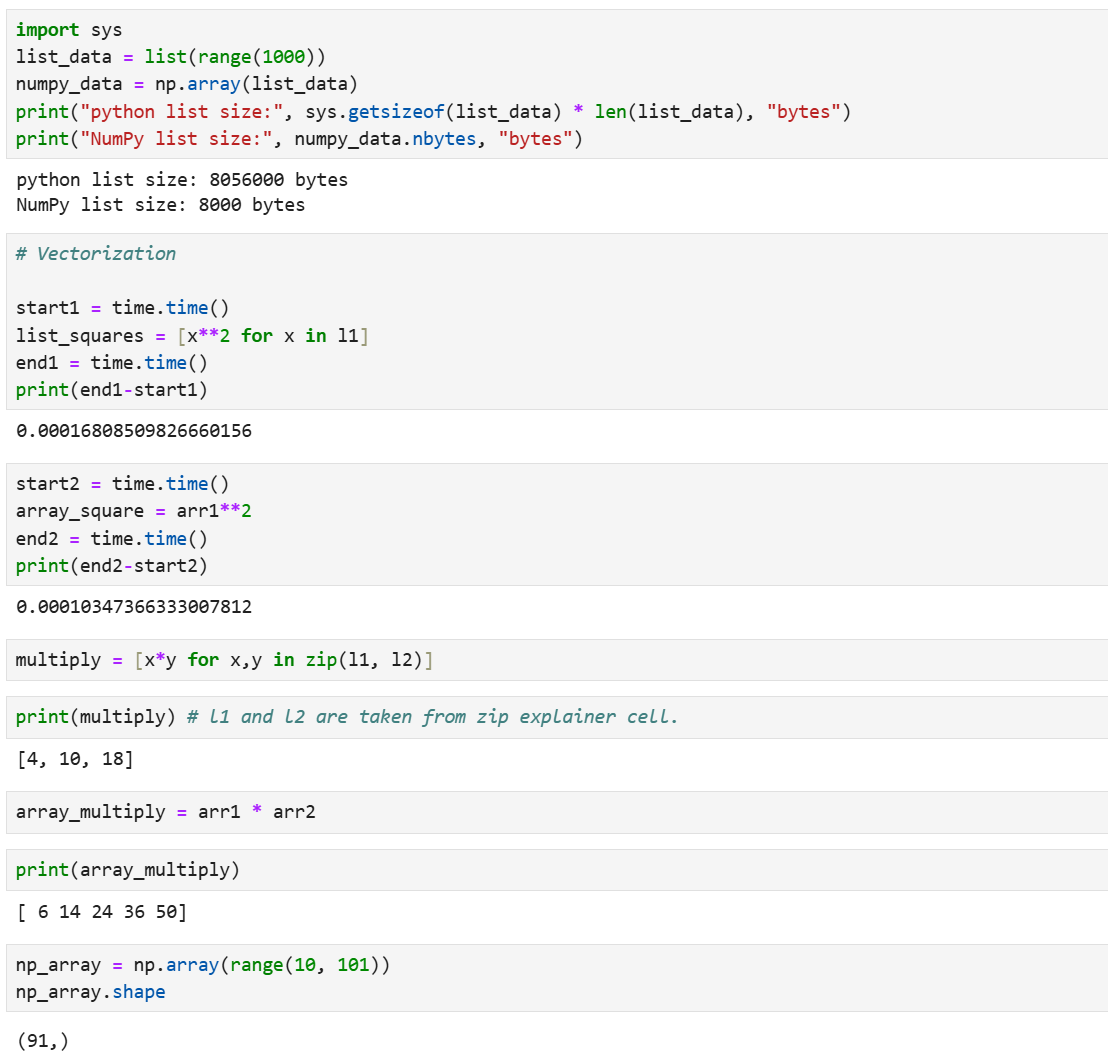1108x1063 pixels.
Task: Click the '[4, 10, 18]' output
Action: (75, 759)
